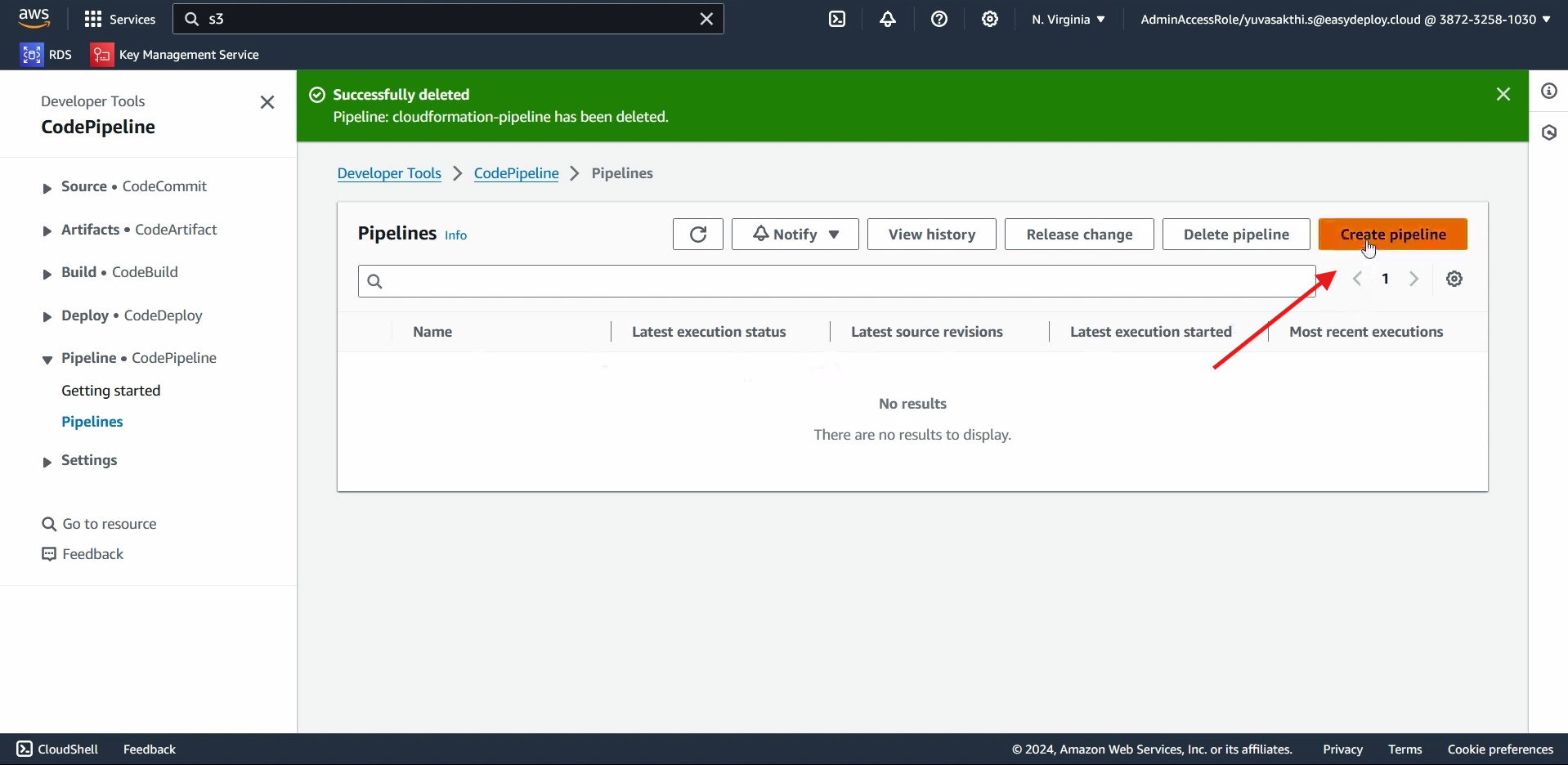Click Create pipeline button

point(1393,235)
